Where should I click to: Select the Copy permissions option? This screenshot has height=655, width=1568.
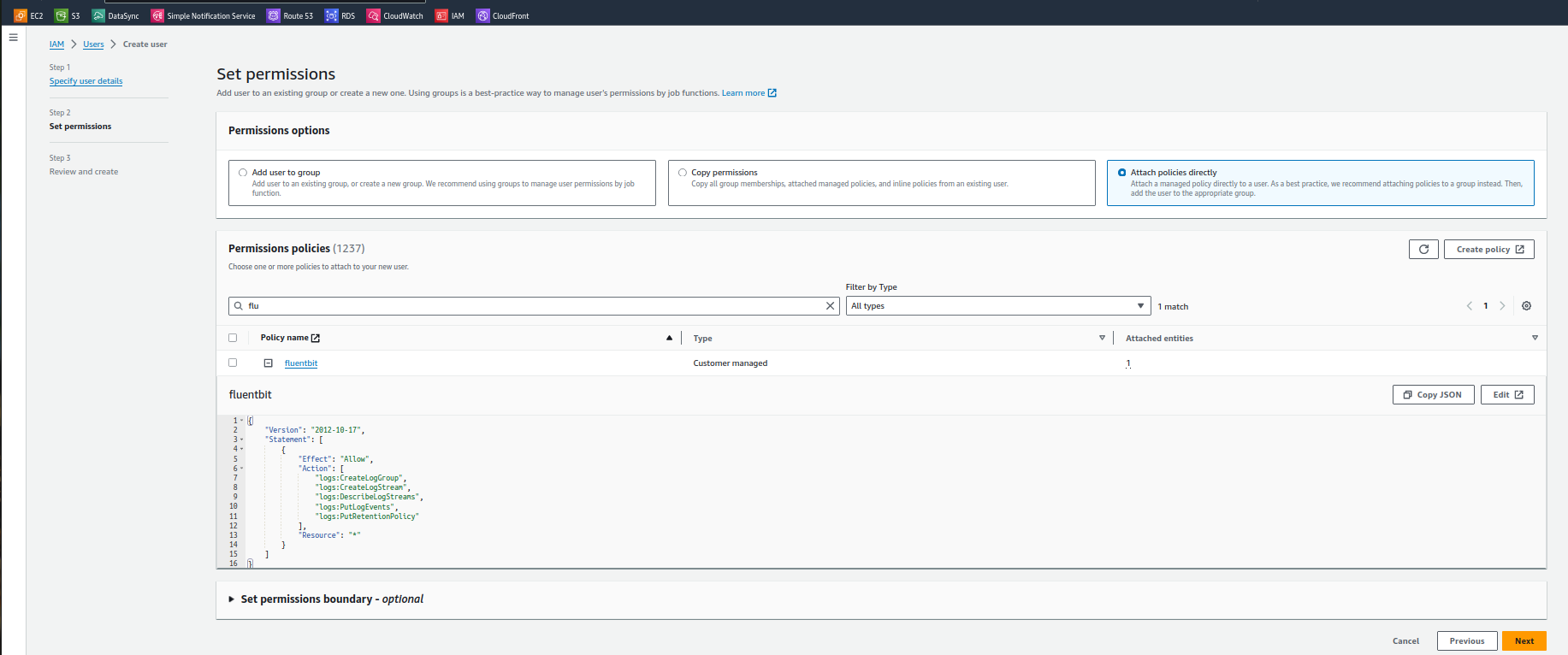[683, 172]
